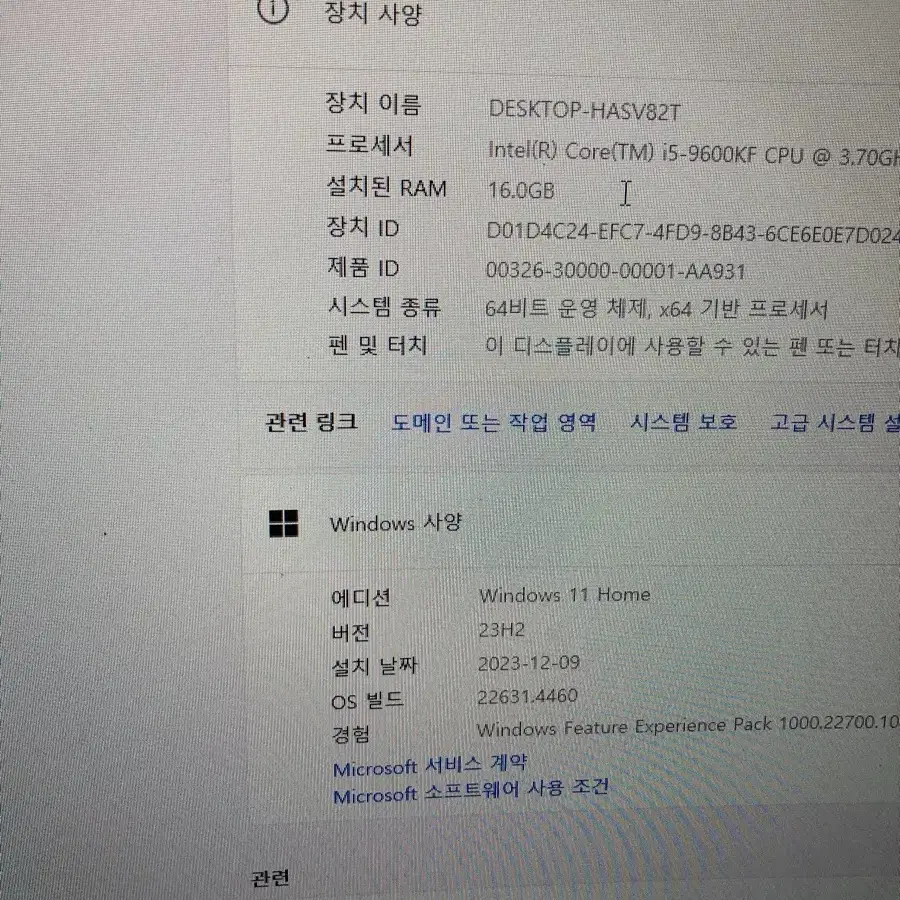Click the info icon beside 장치 사양
The image size is (900, 900).
273,9
